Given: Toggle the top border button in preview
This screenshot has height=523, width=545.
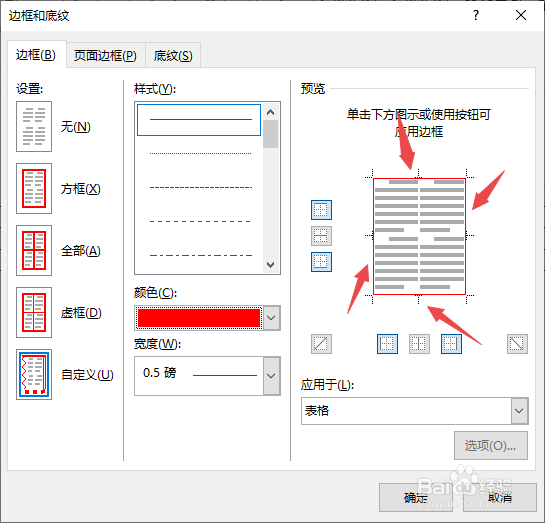Looking at the screenshot, I should [321, 210].
